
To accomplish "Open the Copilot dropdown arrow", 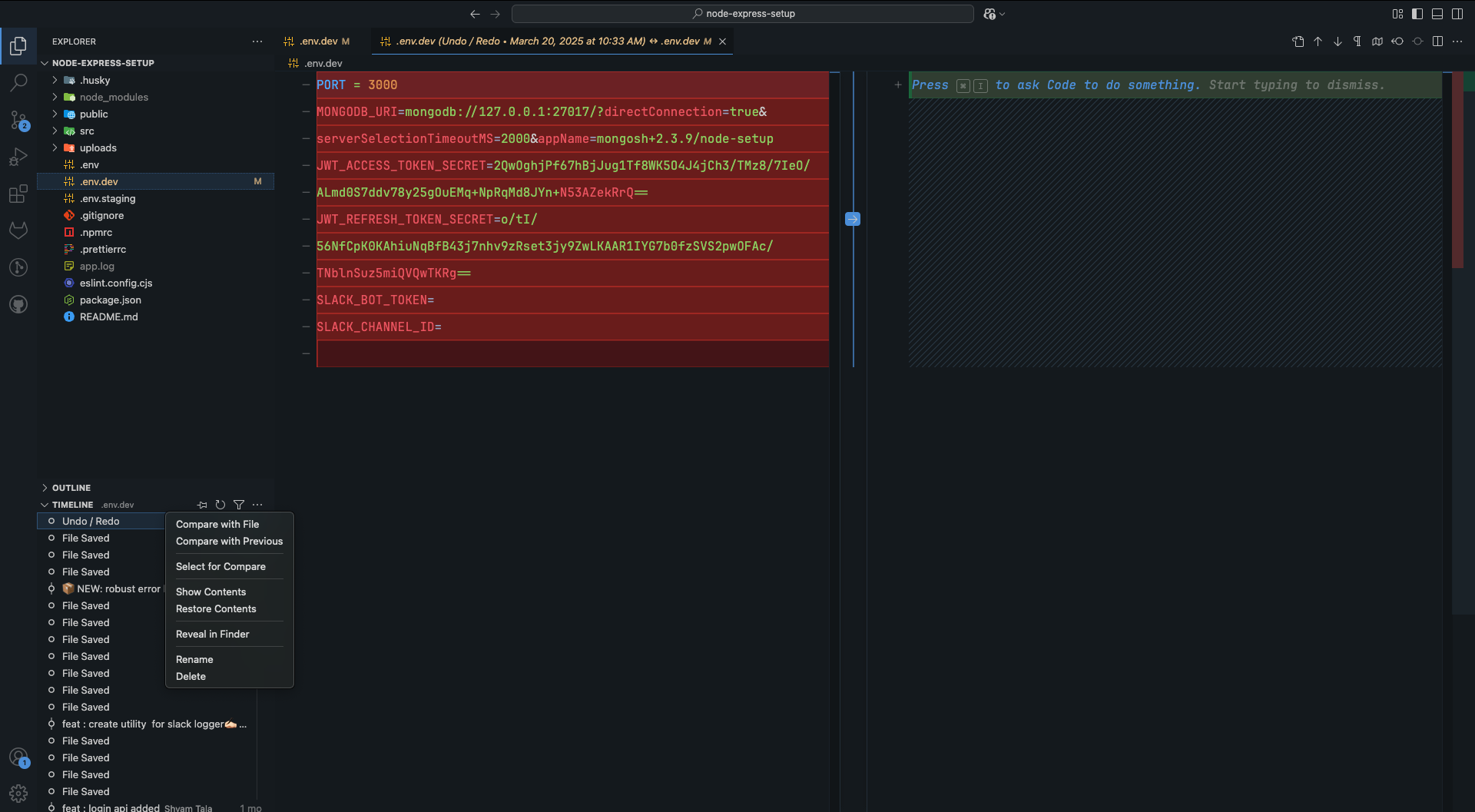I will pyautogui.click(x=1002, y=14).
